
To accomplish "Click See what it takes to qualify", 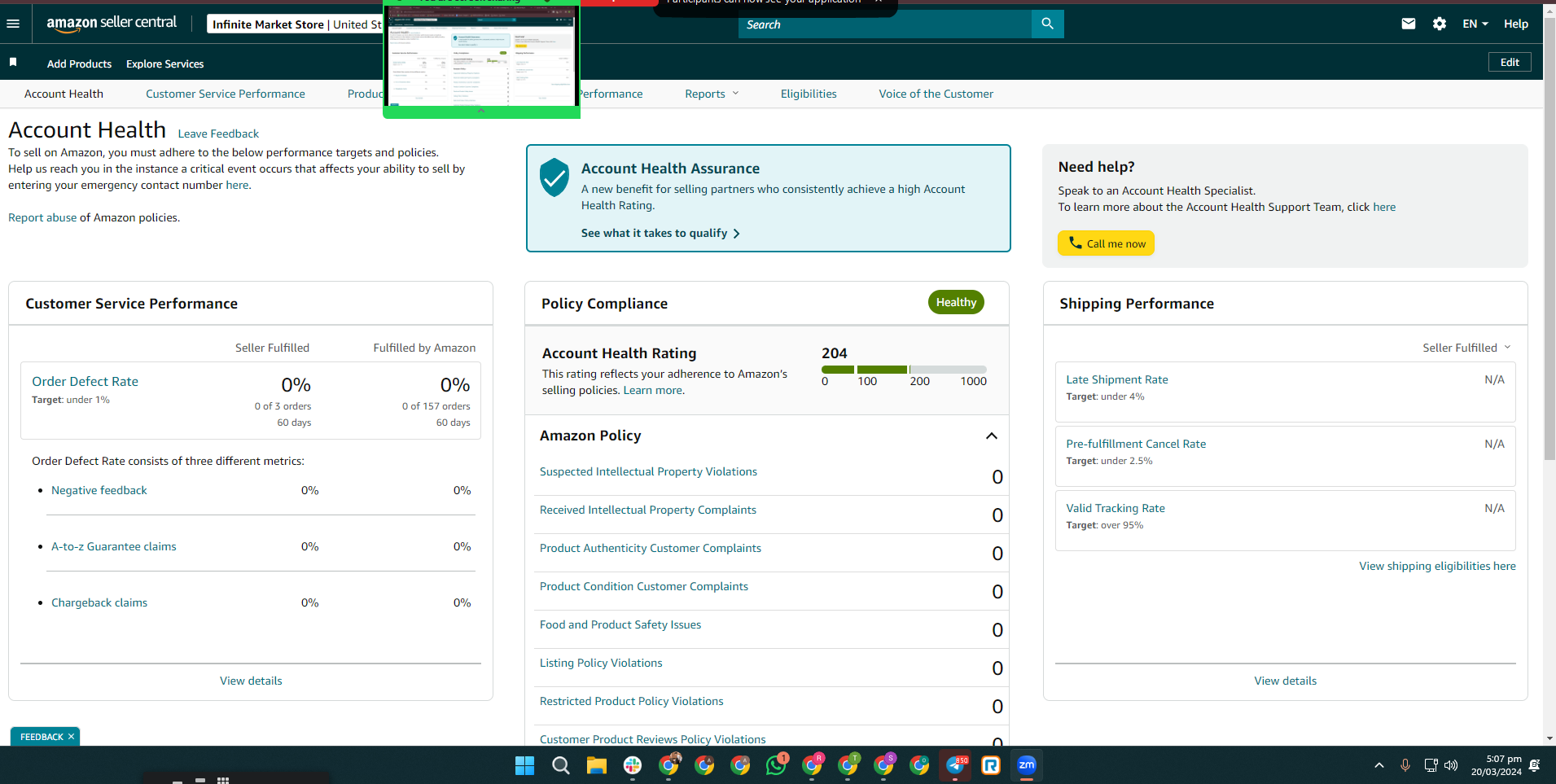I will (660, 234).
